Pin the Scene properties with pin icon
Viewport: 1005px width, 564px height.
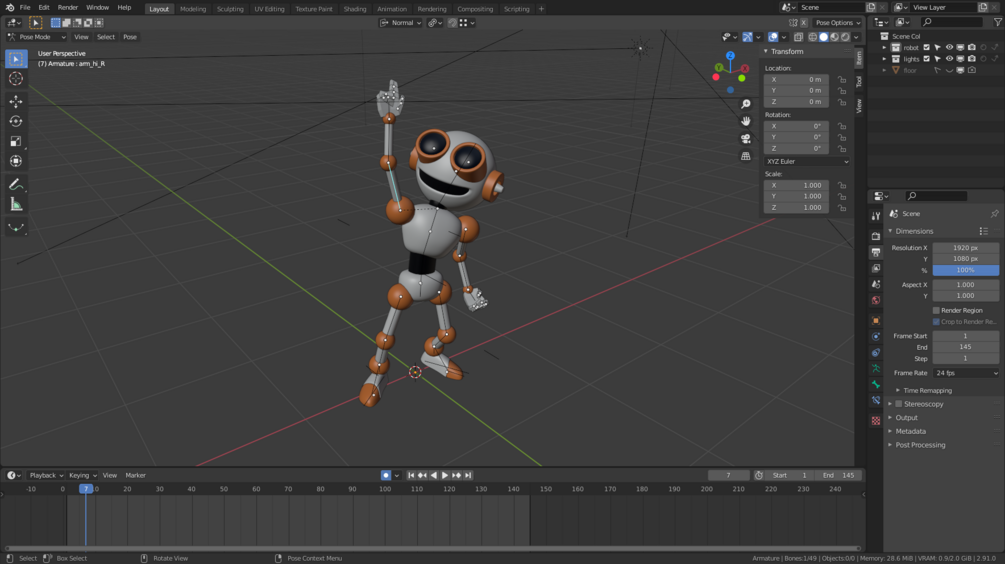(x=994, y=213)
